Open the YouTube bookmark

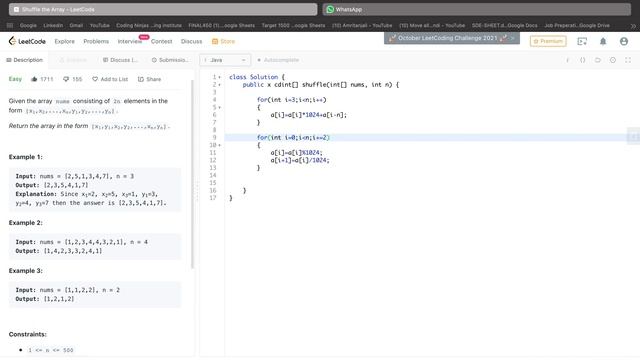click(x=100, y=25)
